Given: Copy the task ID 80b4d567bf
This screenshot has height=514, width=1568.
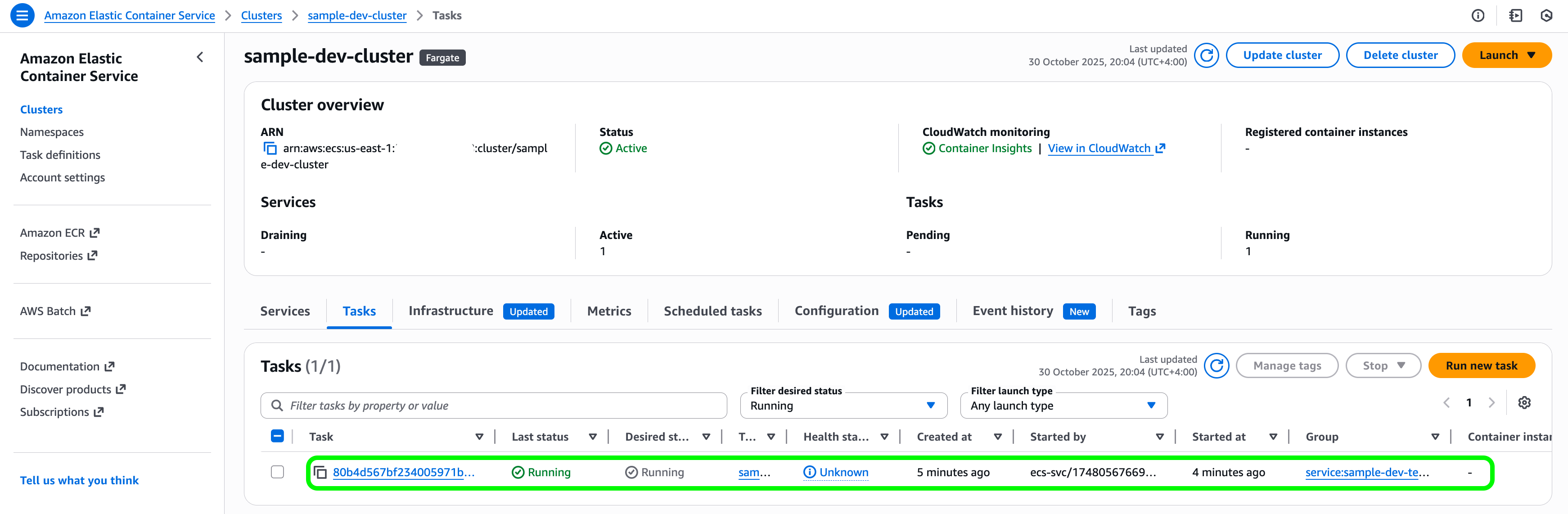Looking at the screenshot, I should click(x=320, y=473).
